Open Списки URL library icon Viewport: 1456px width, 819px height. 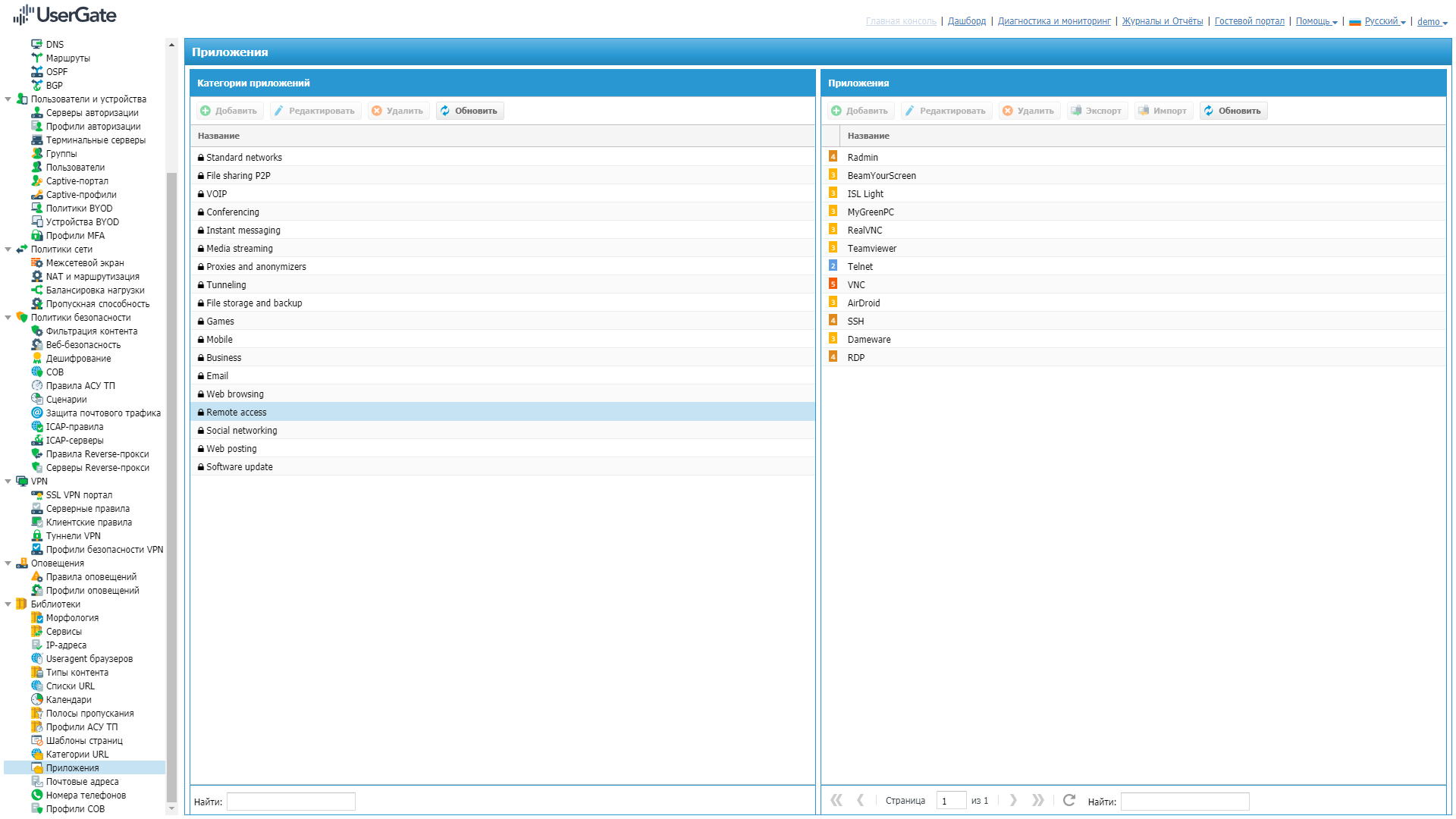point(36,686)
